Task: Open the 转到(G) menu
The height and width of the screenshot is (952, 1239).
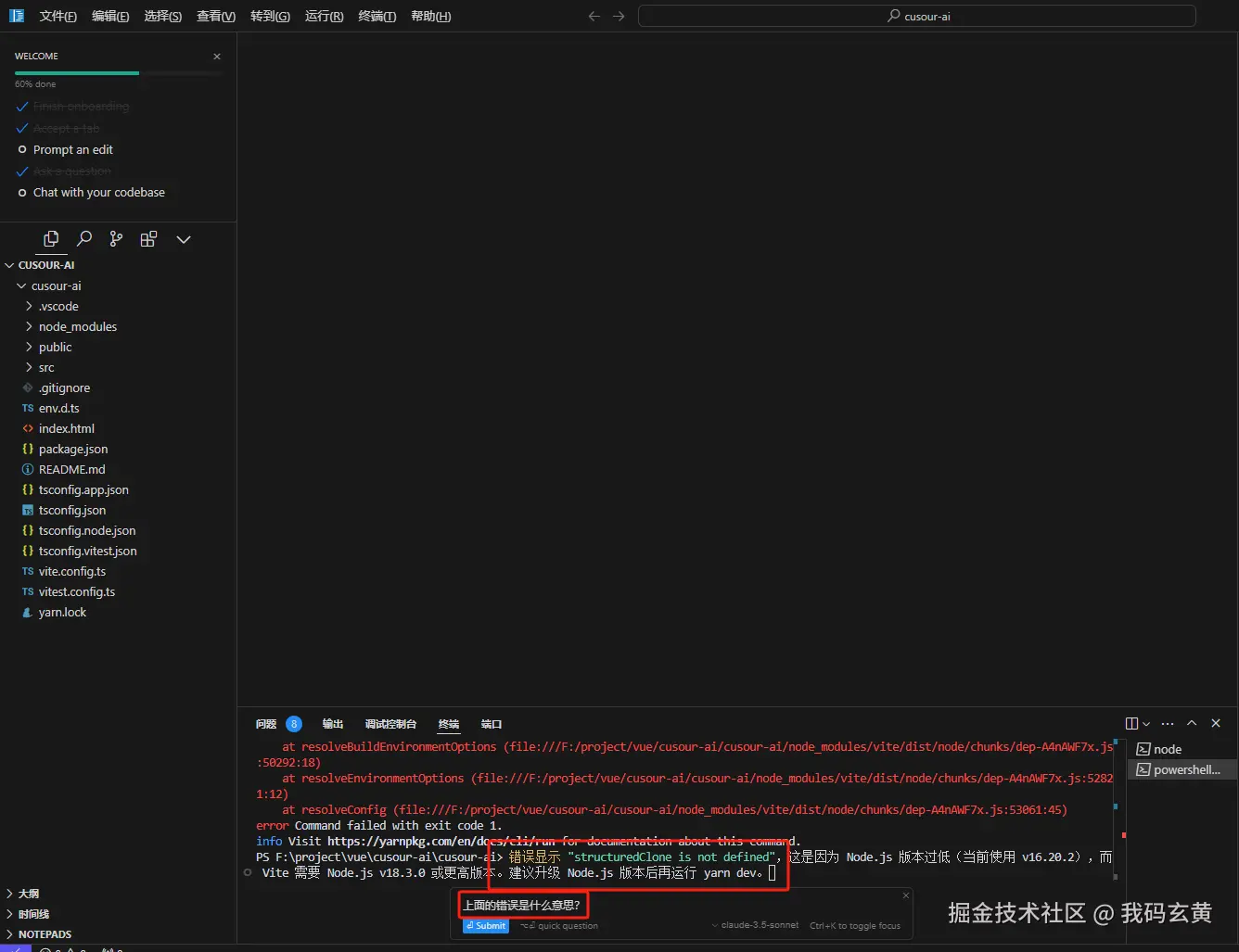Action: 270,16
